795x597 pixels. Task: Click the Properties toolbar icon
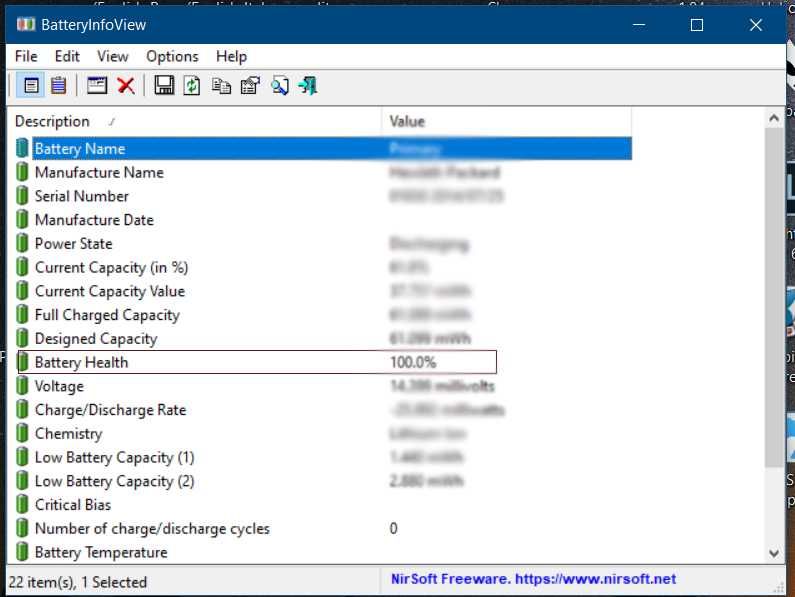(x=250, y=86)
